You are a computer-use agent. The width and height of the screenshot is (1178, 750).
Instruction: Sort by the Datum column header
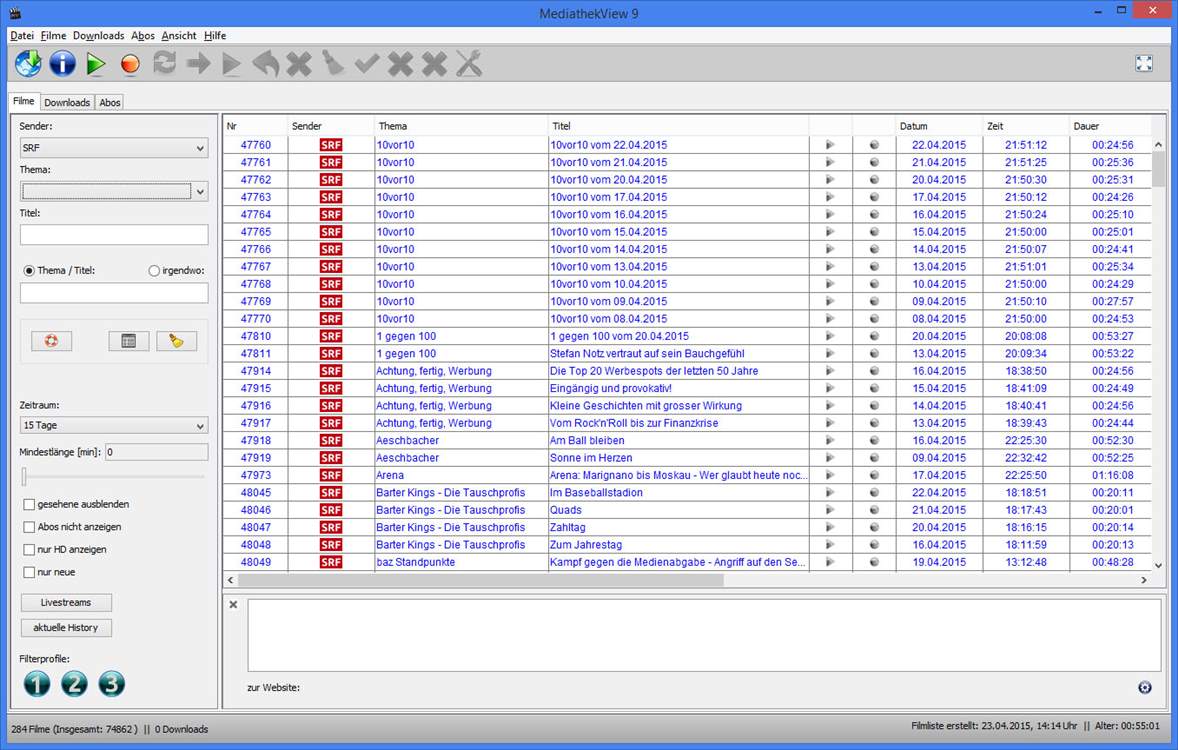click(x=940, y=126)
